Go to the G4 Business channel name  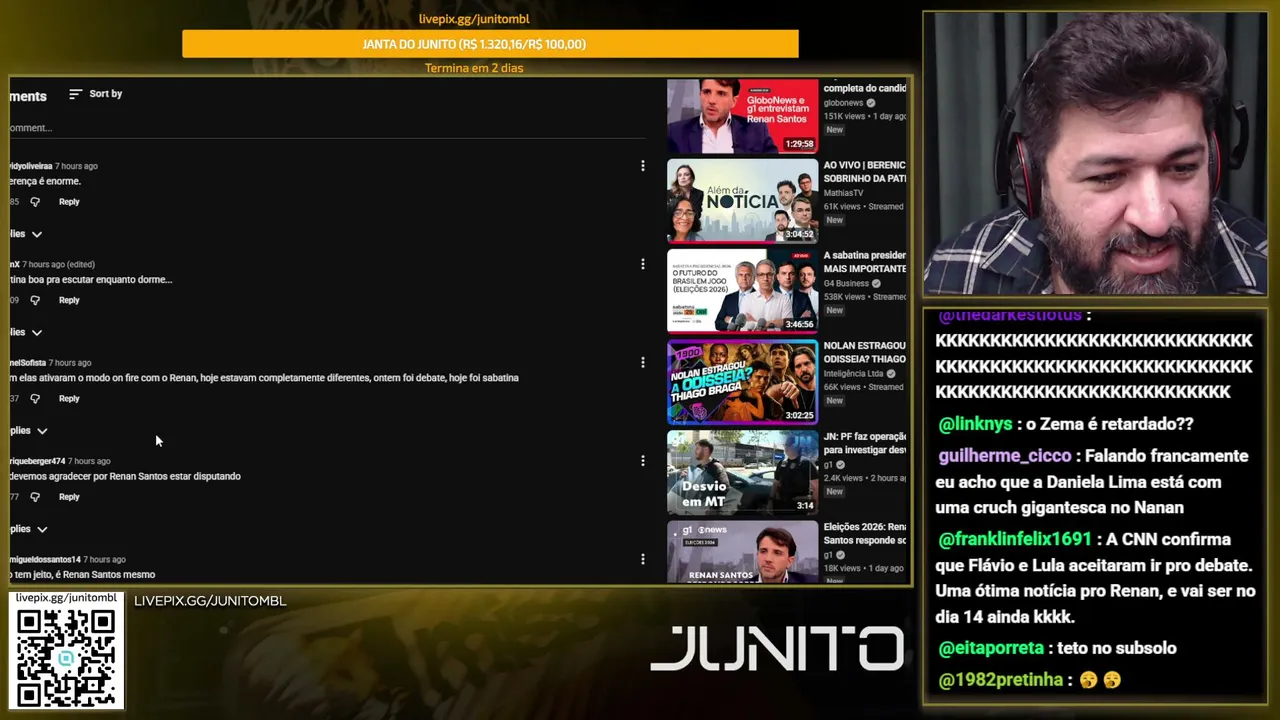pos(845,284)
